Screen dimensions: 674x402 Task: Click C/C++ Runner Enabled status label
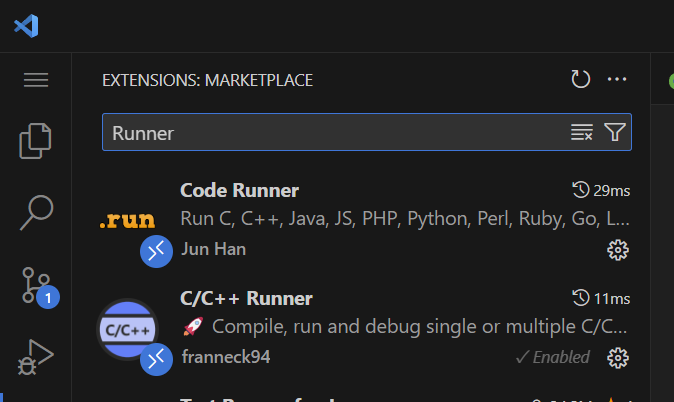553,357
